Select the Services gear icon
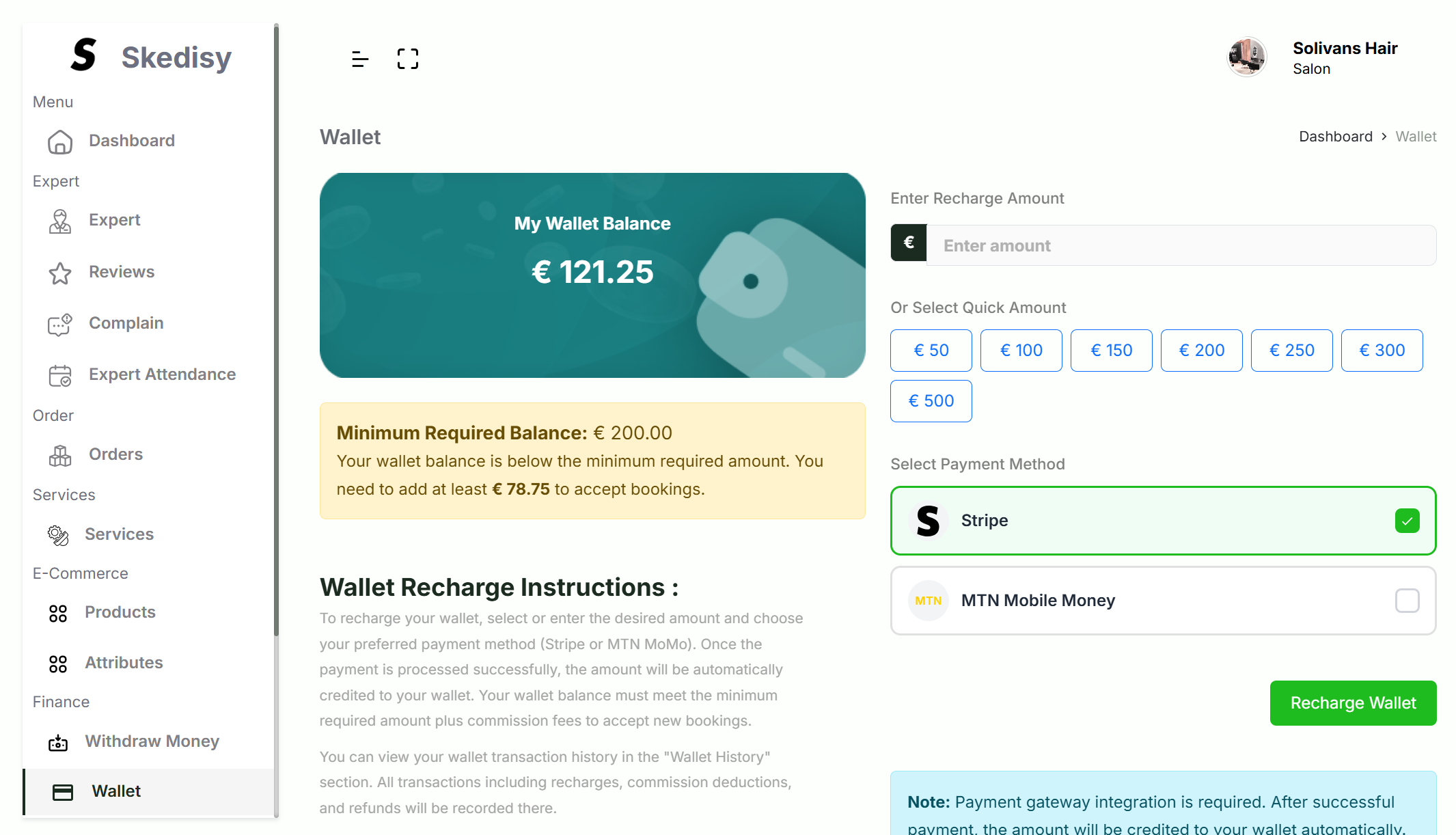1456x835 pixels. [58, 536]
